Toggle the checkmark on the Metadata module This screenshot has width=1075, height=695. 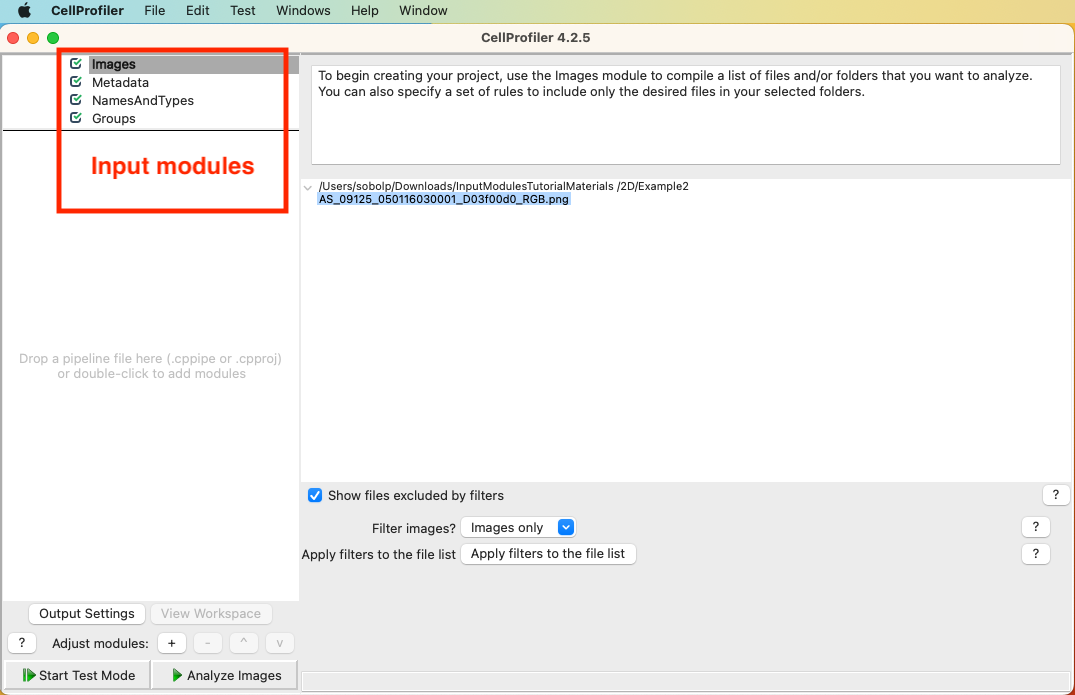tap(74, 82)
